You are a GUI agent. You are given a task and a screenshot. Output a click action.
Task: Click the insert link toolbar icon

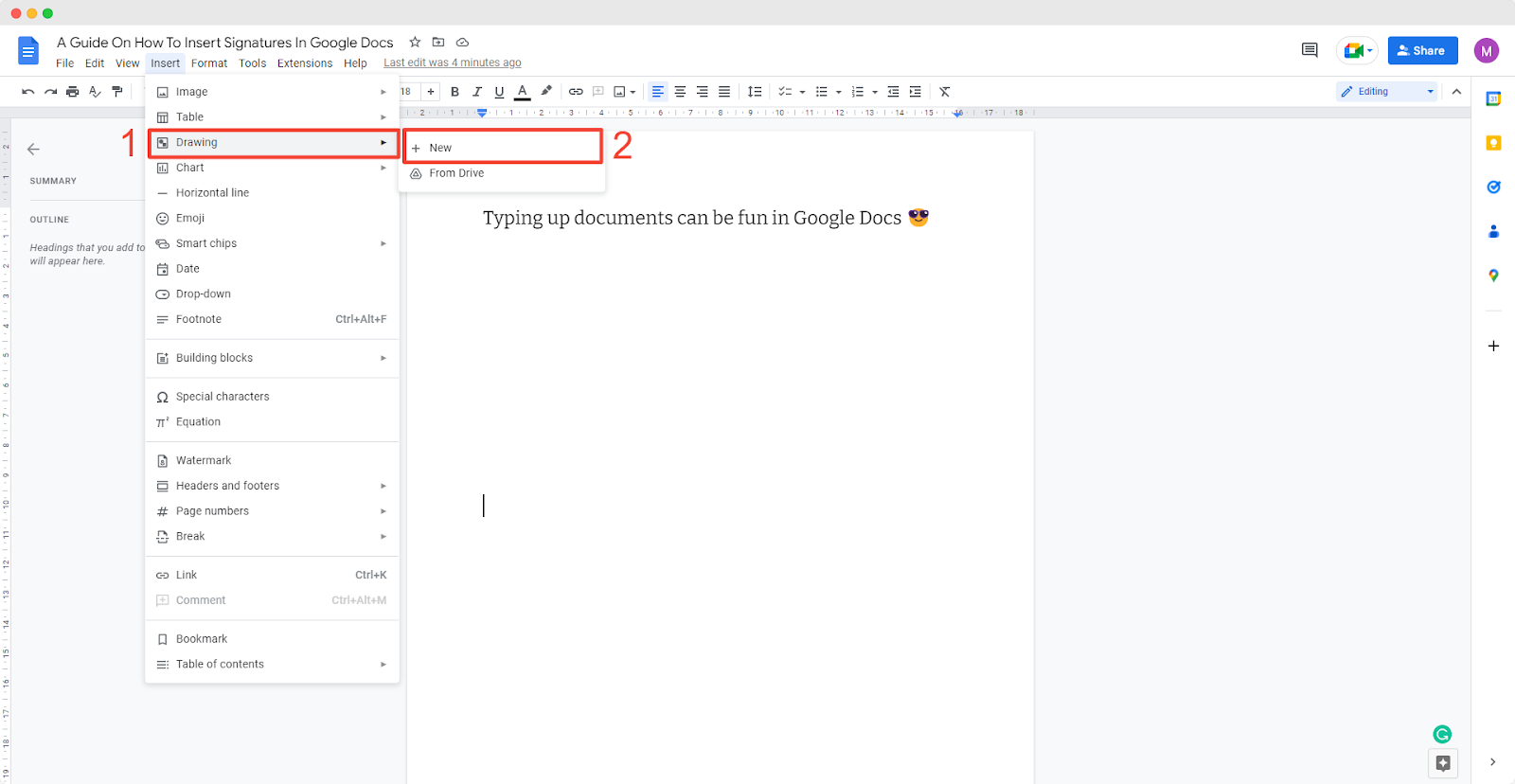coord(576,92)
